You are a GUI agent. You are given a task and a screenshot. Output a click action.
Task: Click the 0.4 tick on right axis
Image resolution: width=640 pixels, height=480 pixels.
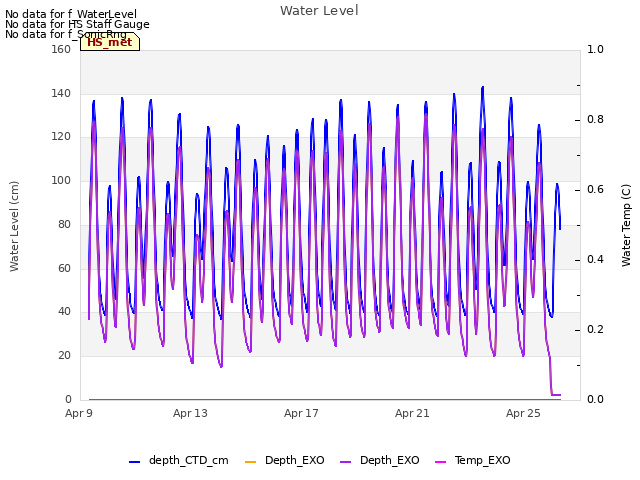595,260
